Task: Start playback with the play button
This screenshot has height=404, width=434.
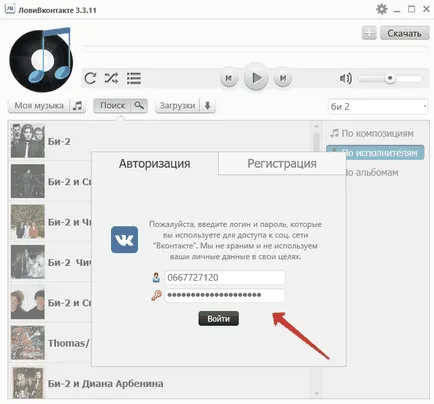Action: click(256, 78)
